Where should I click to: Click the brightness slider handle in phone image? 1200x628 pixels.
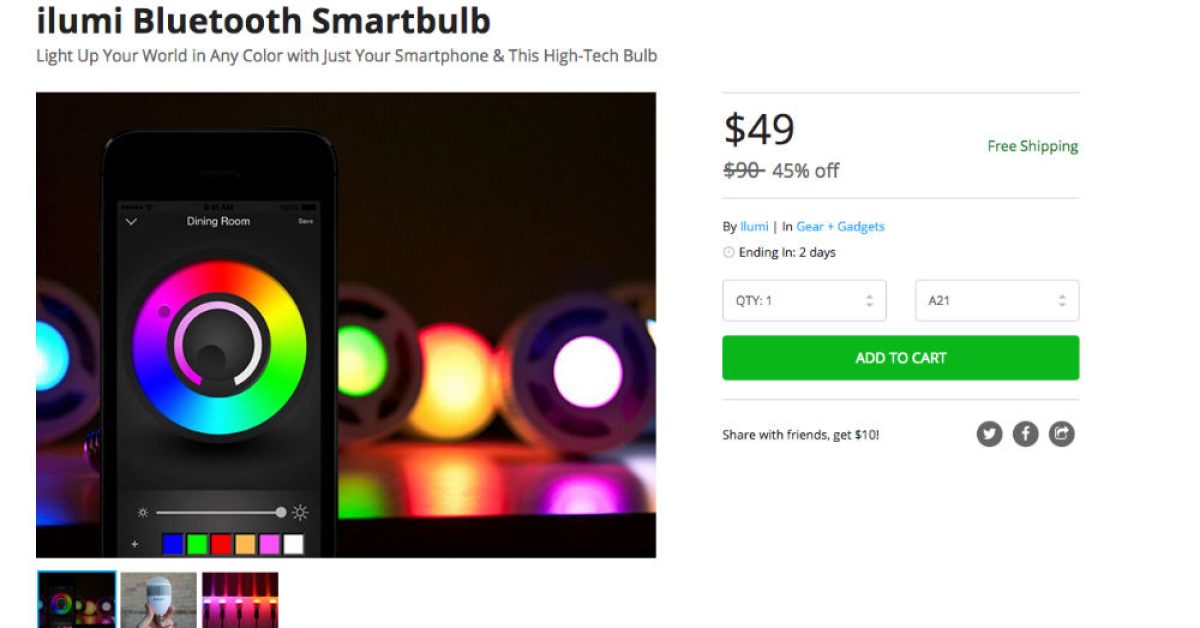pyautogui.click(x=281, y=512)
